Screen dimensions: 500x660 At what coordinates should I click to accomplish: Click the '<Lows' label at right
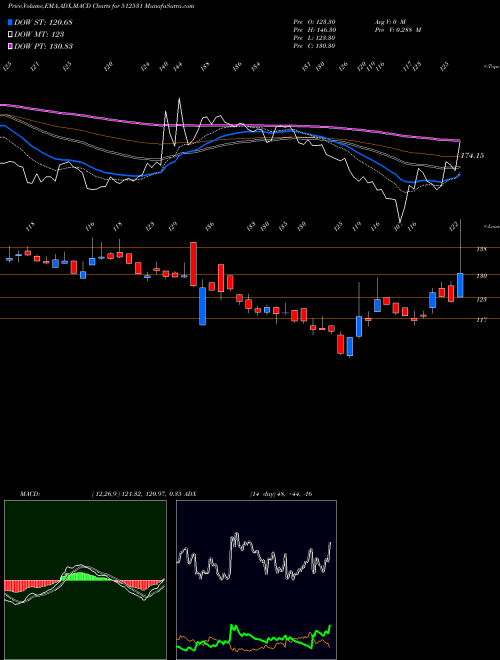click(x=491, y=226)
